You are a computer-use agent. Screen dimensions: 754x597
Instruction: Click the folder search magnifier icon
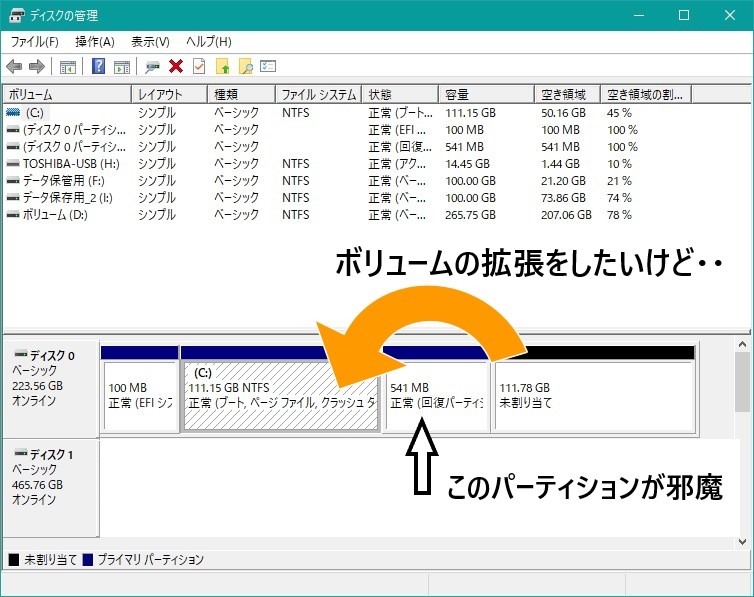click(246, 66)
